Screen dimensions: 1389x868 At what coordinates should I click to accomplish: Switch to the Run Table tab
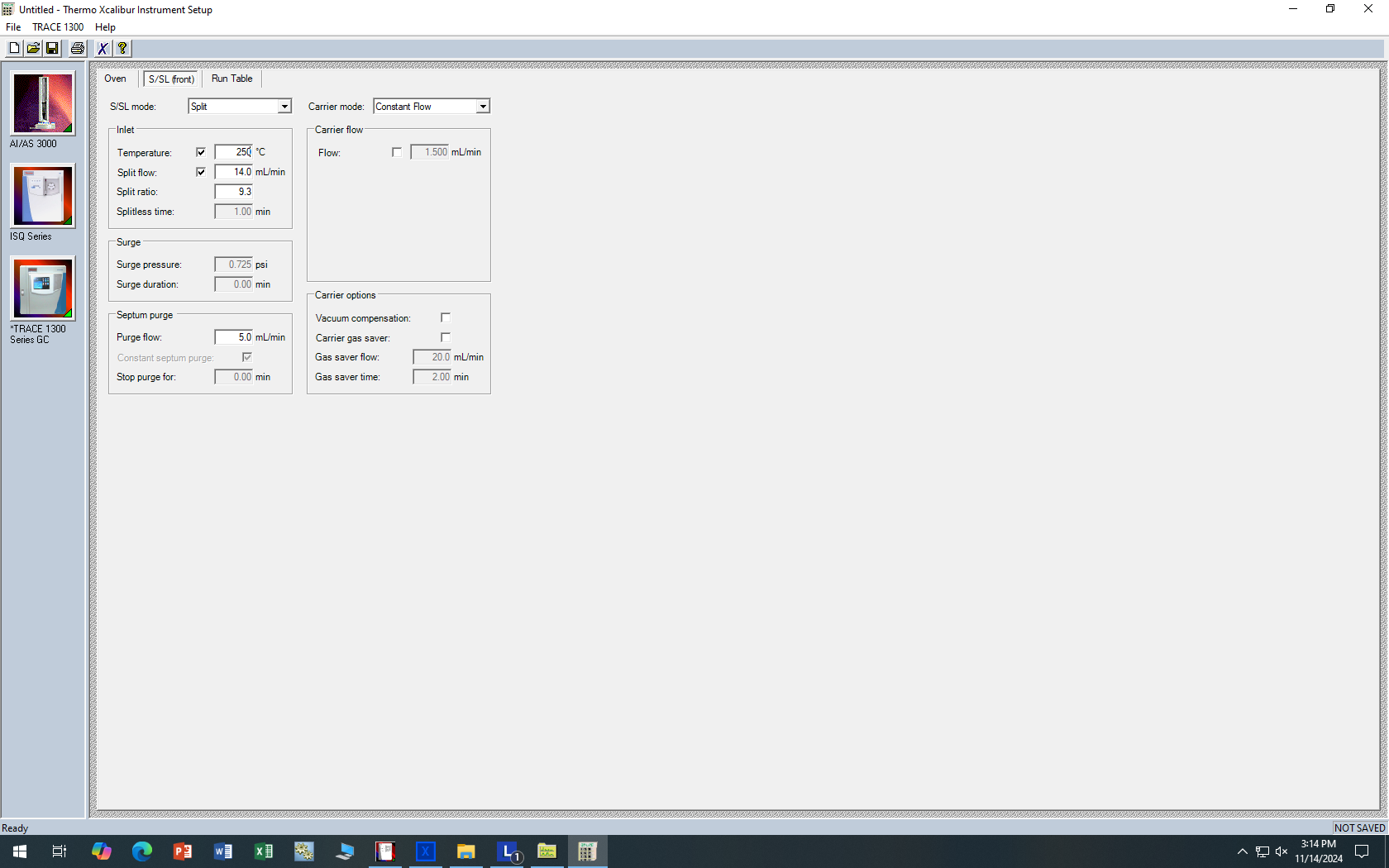[232, 79]
